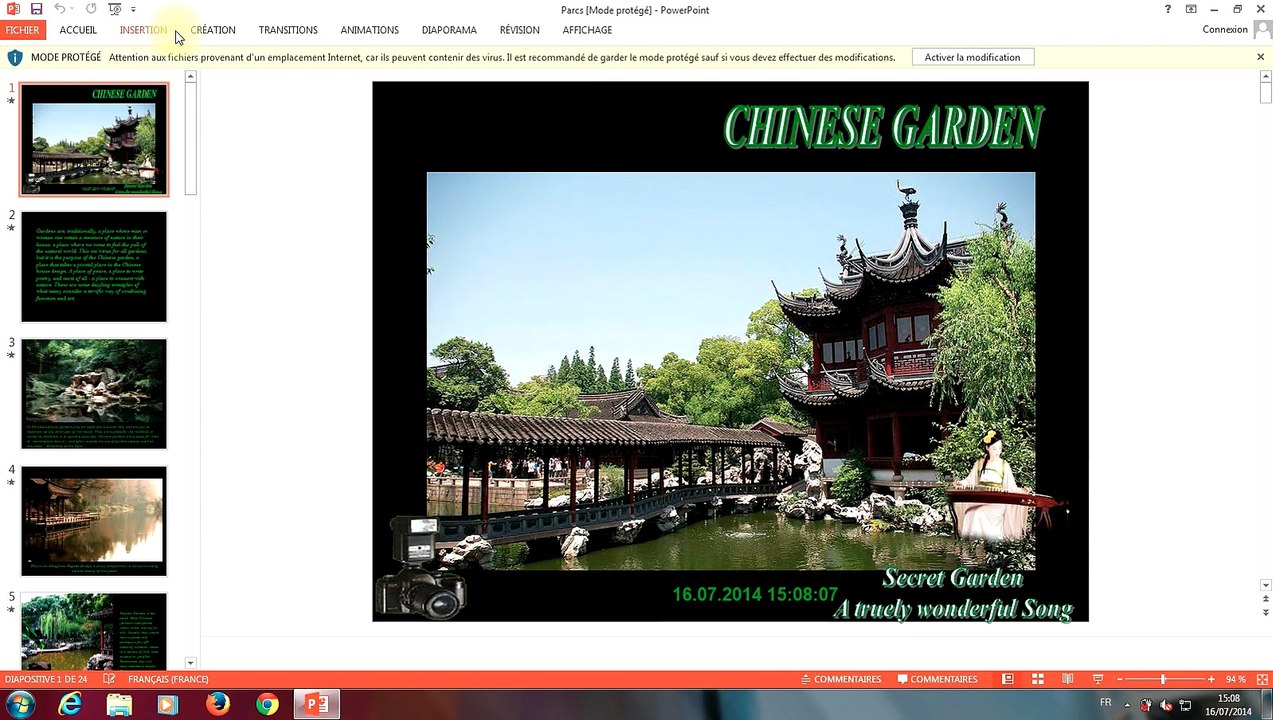
Task: Click the Activer la modification button
Action: pyautogui.click(x=972, y=58)
